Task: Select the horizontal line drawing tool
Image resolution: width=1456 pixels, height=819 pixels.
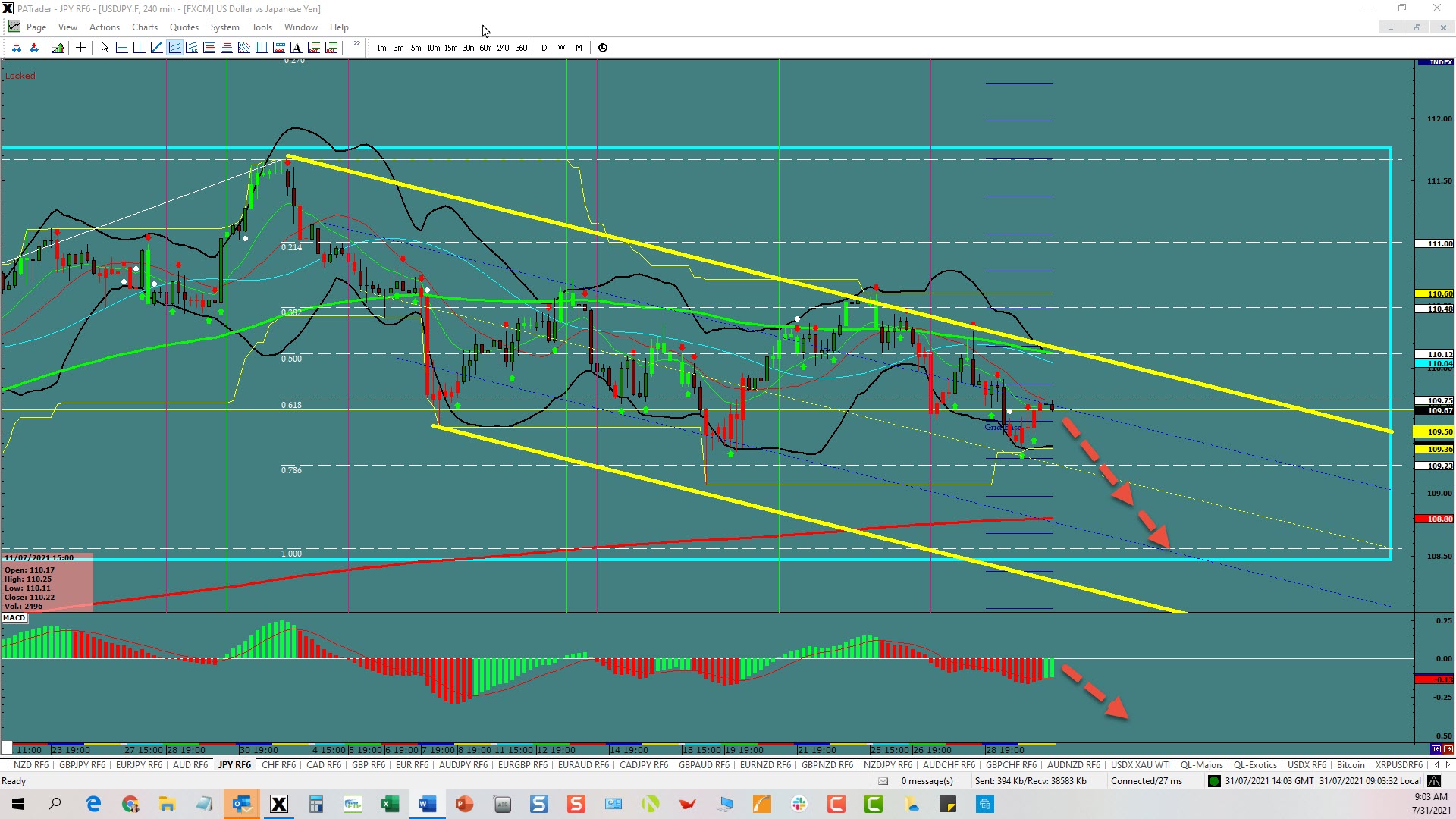Action: pyautogui.click(x=121, y=48)
